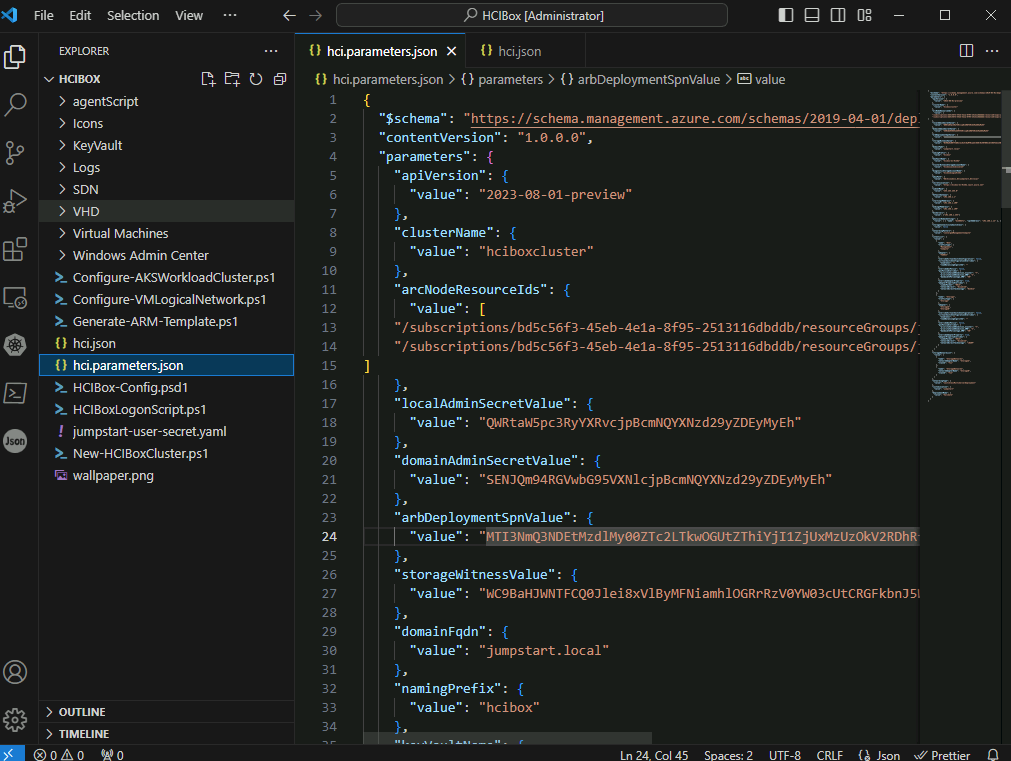Open Prettier formatter status
The image size is (1011, 761).
943,755
